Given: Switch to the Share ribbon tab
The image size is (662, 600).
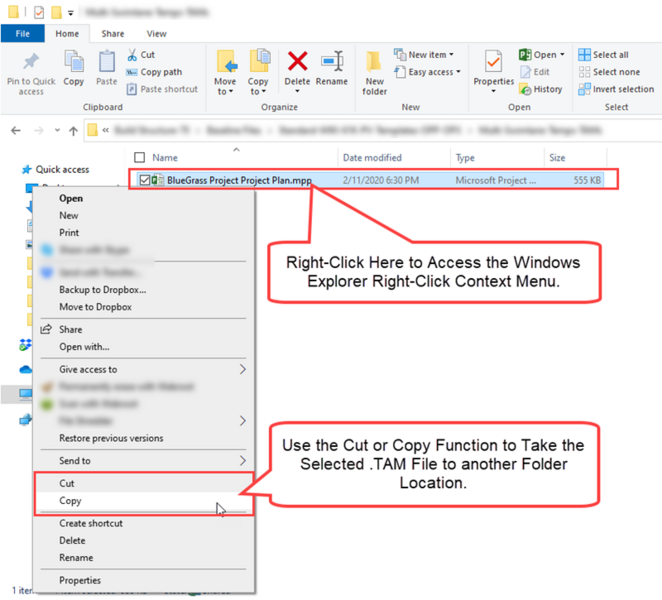Looking at the screenshot, I should 113,34.
